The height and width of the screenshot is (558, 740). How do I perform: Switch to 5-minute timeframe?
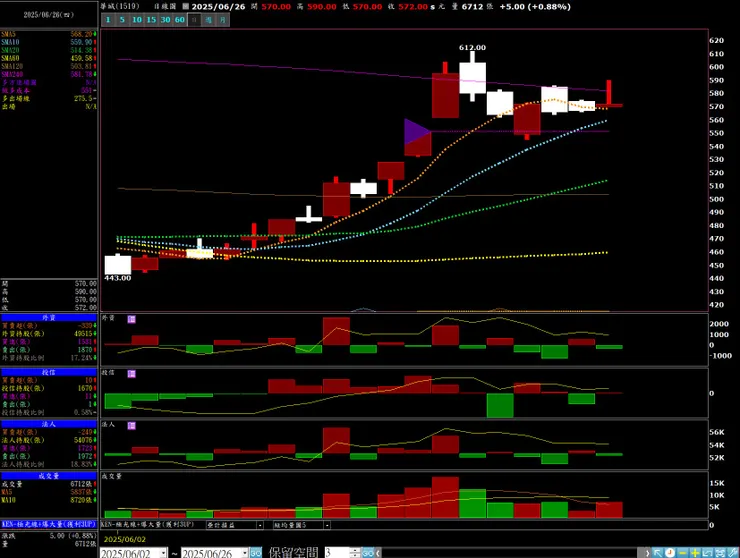pyautogui.click(x=122, y=20)
